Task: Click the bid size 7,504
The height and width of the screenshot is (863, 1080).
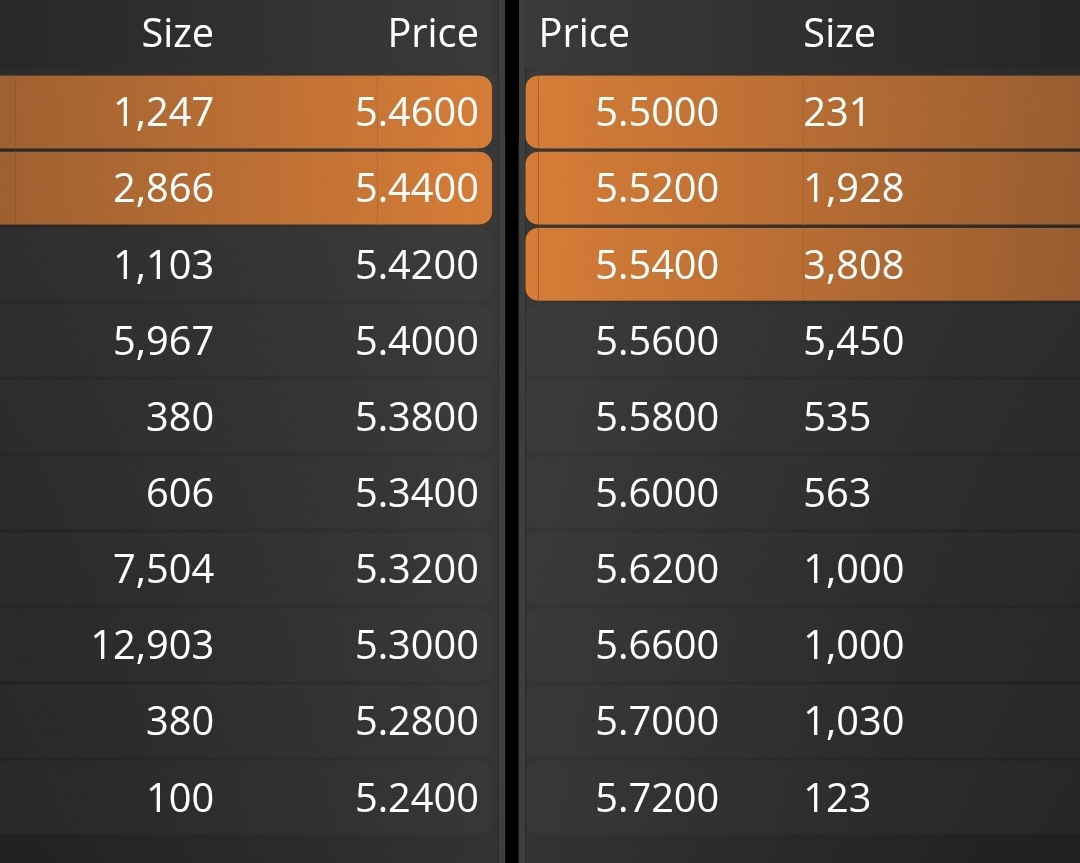Action: tap(163, 569)
